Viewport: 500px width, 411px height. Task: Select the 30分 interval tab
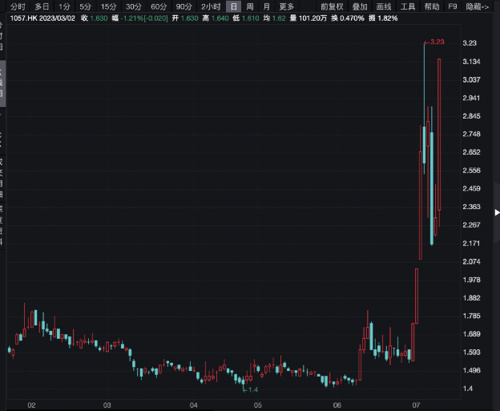tap(133, 6)
